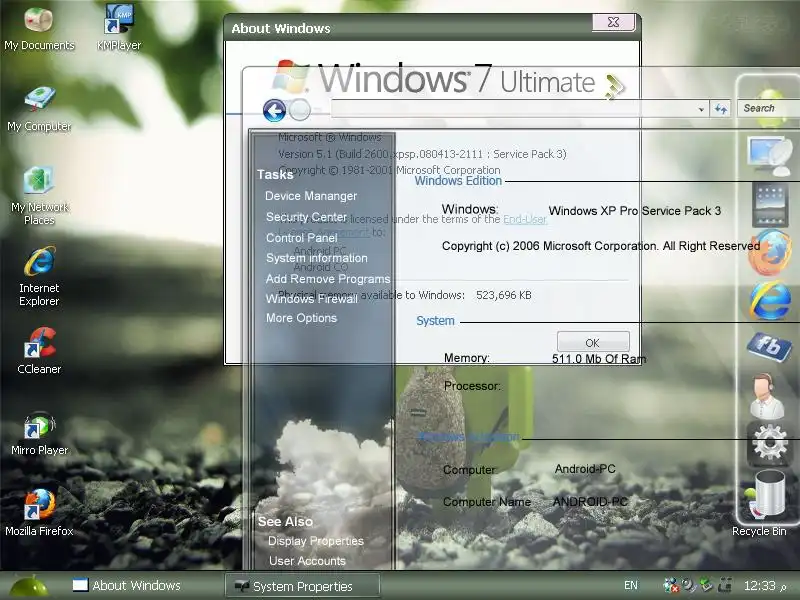Image resolution: width=800 pixels, height=600 pixels.
Task: Open Windows Firewall task link
Action: pyautogui.click(x=311, y=299)
